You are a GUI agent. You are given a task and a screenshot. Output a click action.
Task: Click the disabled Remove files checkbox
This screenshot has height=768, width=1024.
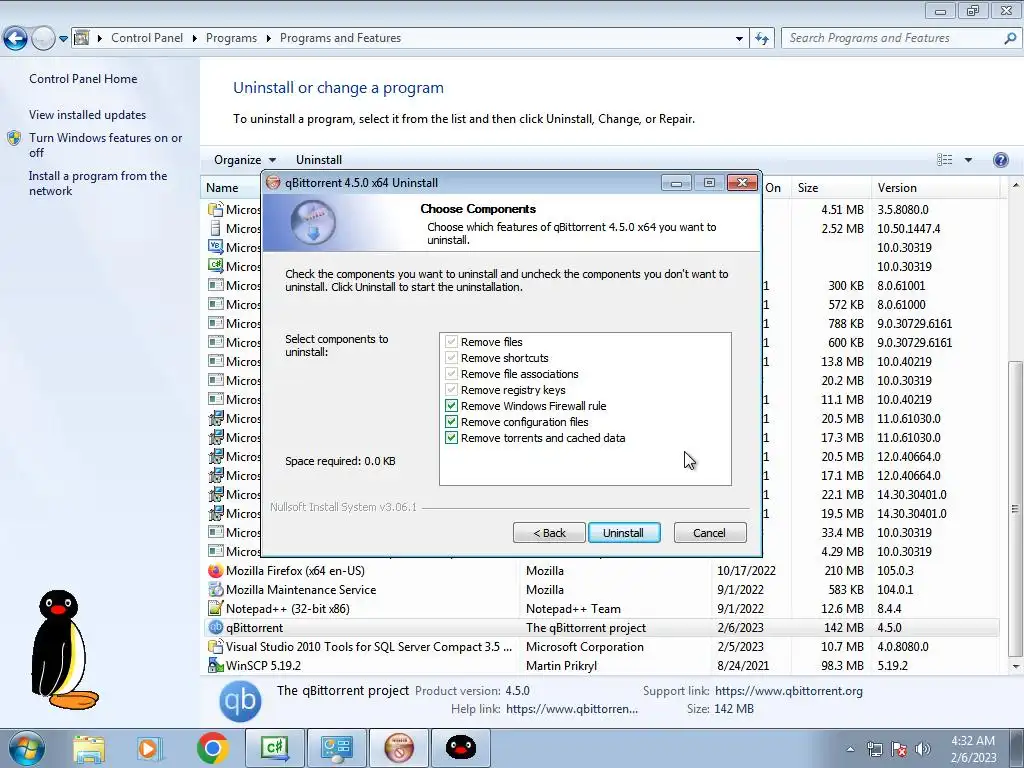(451, 342)
